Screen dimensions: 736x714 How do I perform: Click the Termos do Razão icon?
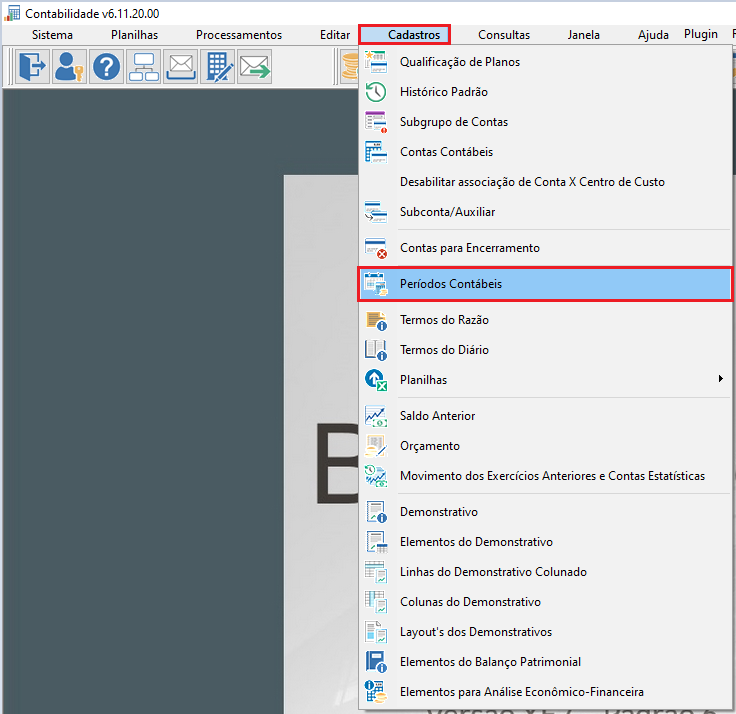click(376, 320)
